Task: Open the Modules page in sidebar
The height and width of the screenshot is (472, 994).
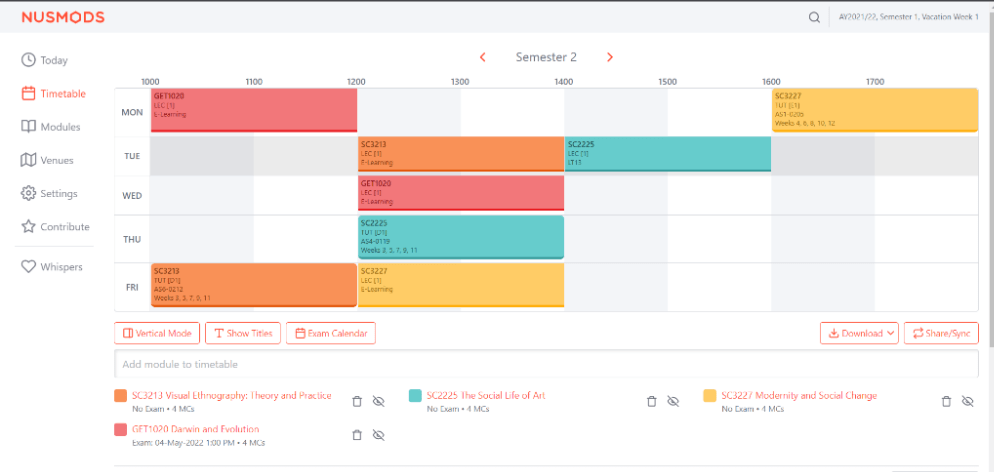Action: tap(58, 127)
